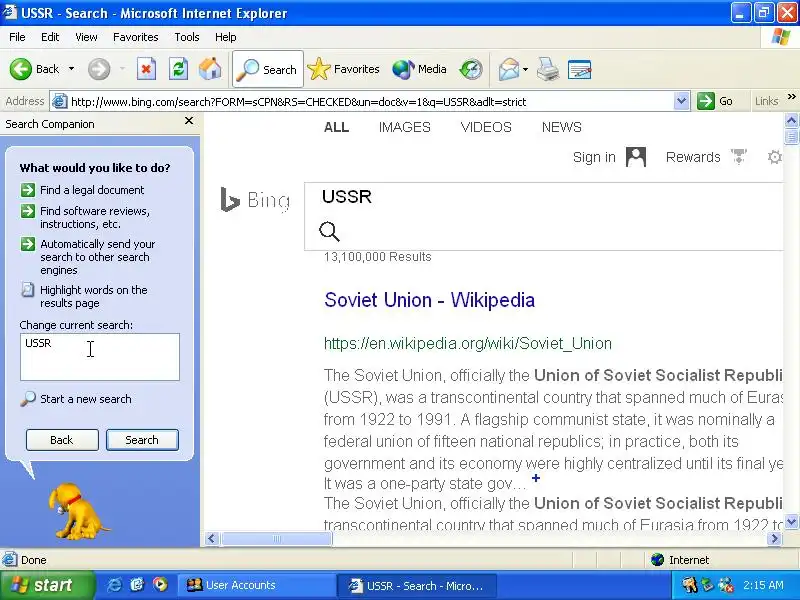800x600 pixels.
Task: Launch Outlook Express quick launch icon
Action: point(137,585)
